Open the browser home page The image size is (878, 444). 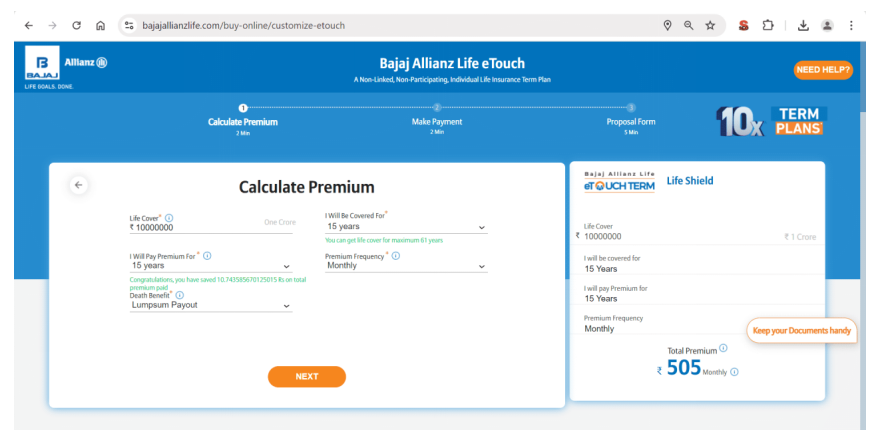(101, 25)
